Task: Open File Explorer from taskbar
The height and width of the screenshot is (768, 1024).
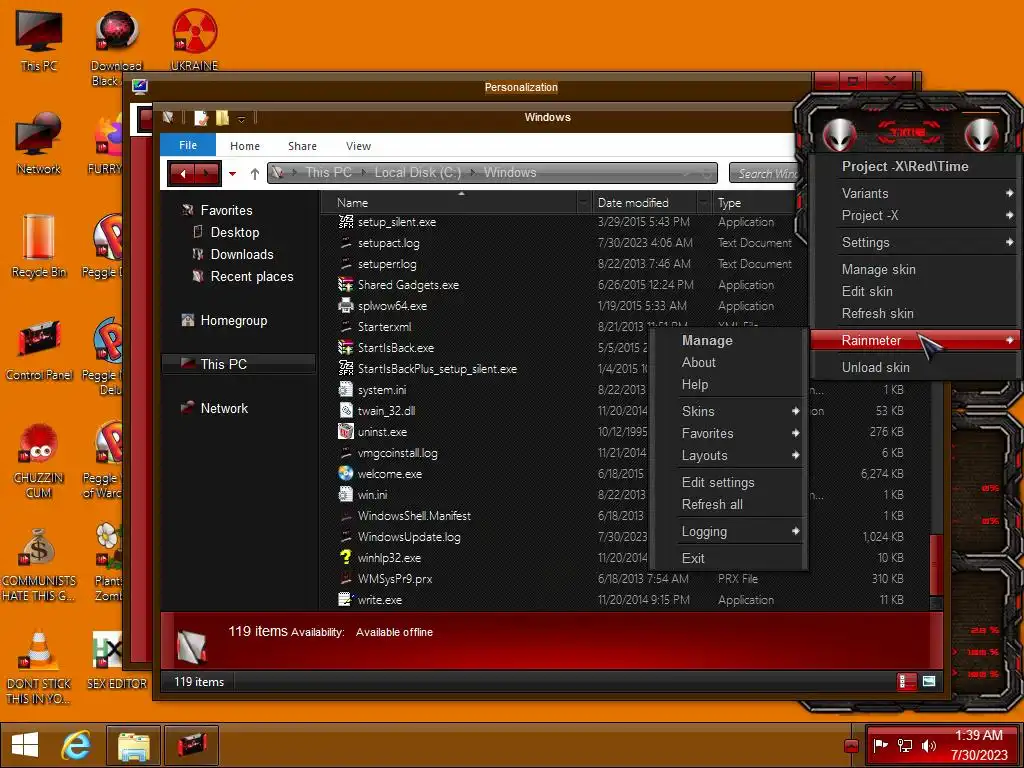Action: tap(134, 745)
